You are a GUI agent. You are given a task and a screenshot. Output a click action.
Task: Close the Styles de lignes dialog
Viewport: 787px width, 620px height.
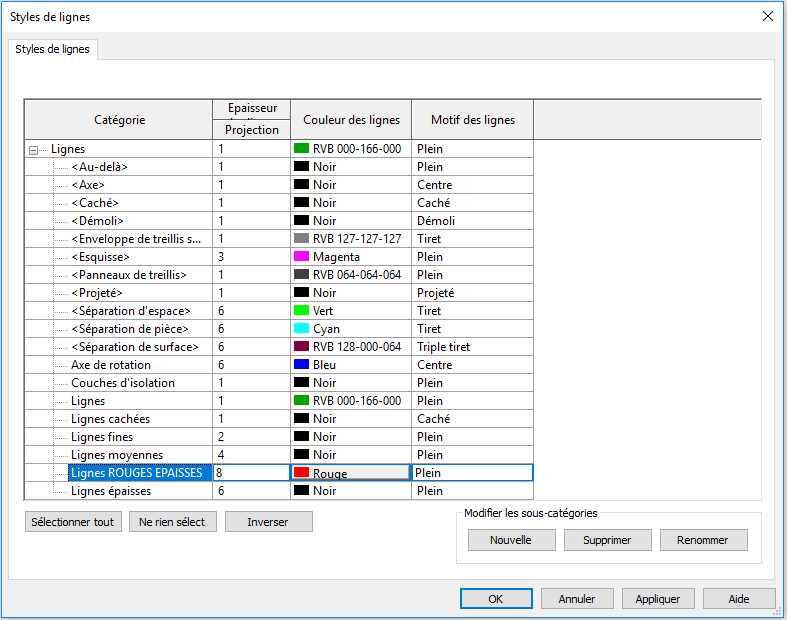click(768, 16)
